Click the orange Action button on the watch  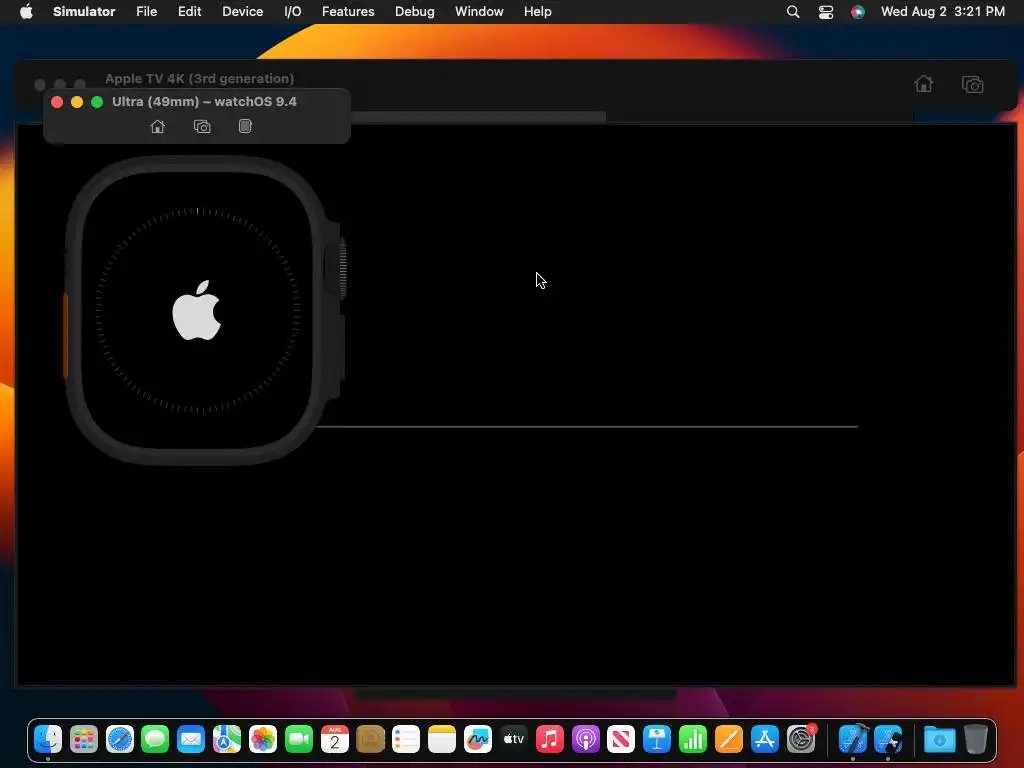pos(65,336)
